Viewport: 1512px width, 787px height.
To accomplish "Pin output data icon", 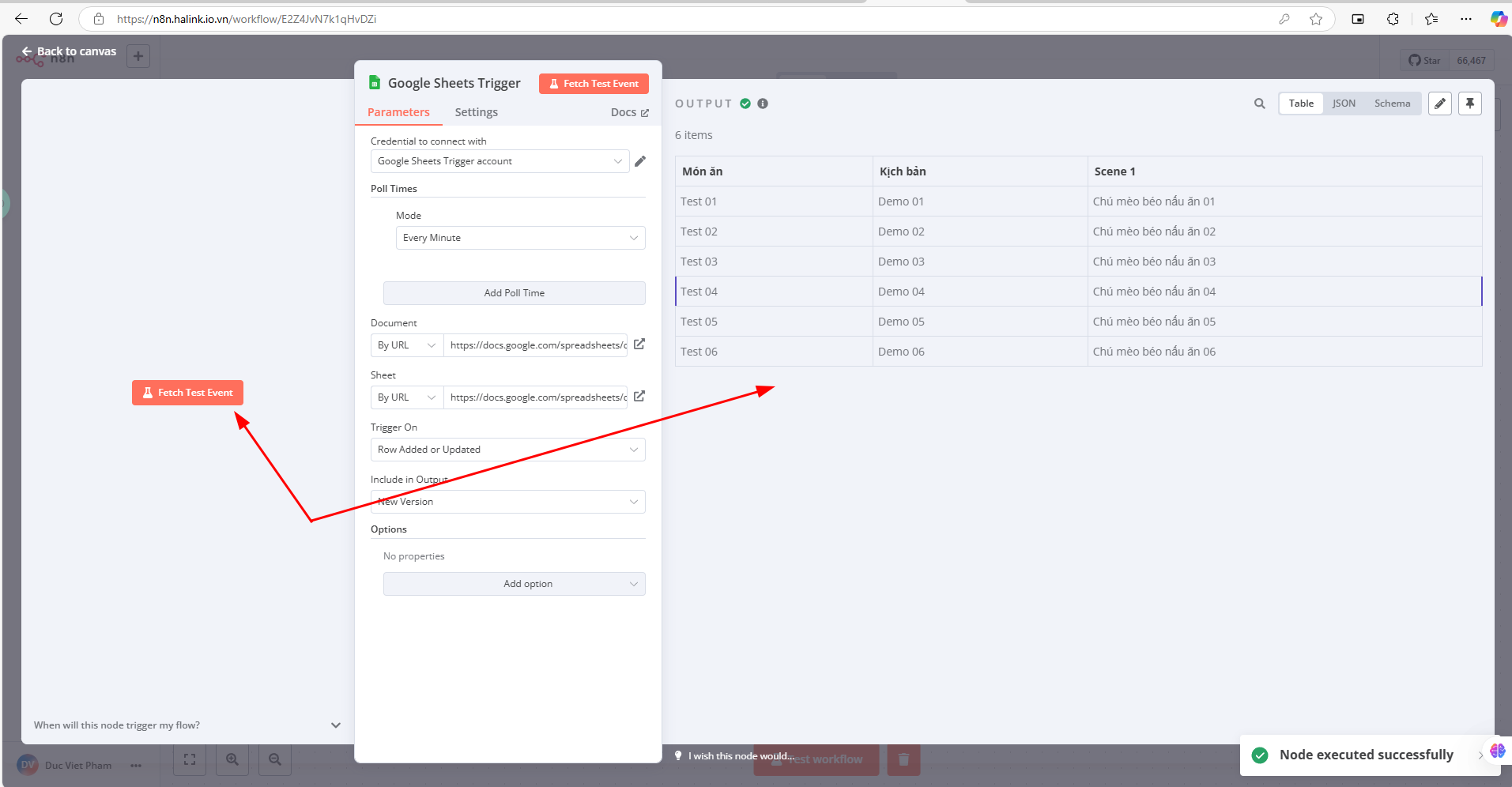I will pos(1470,104).
